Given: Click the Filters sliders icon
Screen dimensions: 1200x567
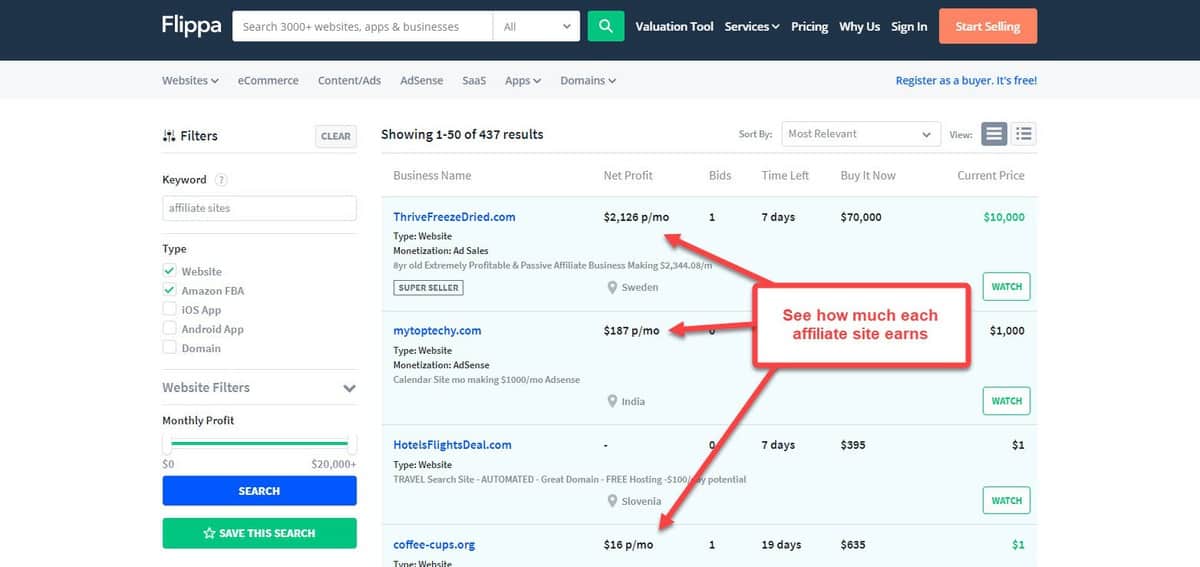Looking at the screenshot, I should click(169, 136).
